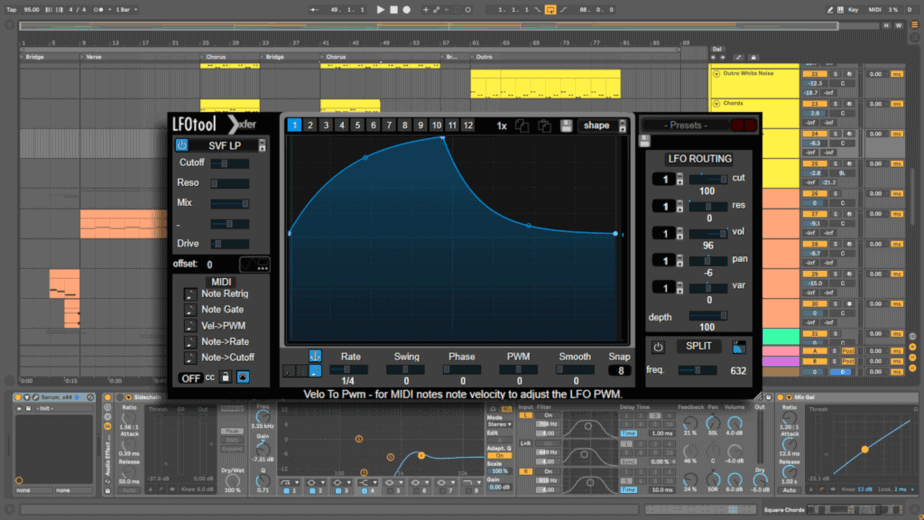924x520 pixels.
Task: Enable Note->Cutoff MIDI option
Action: [190, 357]
